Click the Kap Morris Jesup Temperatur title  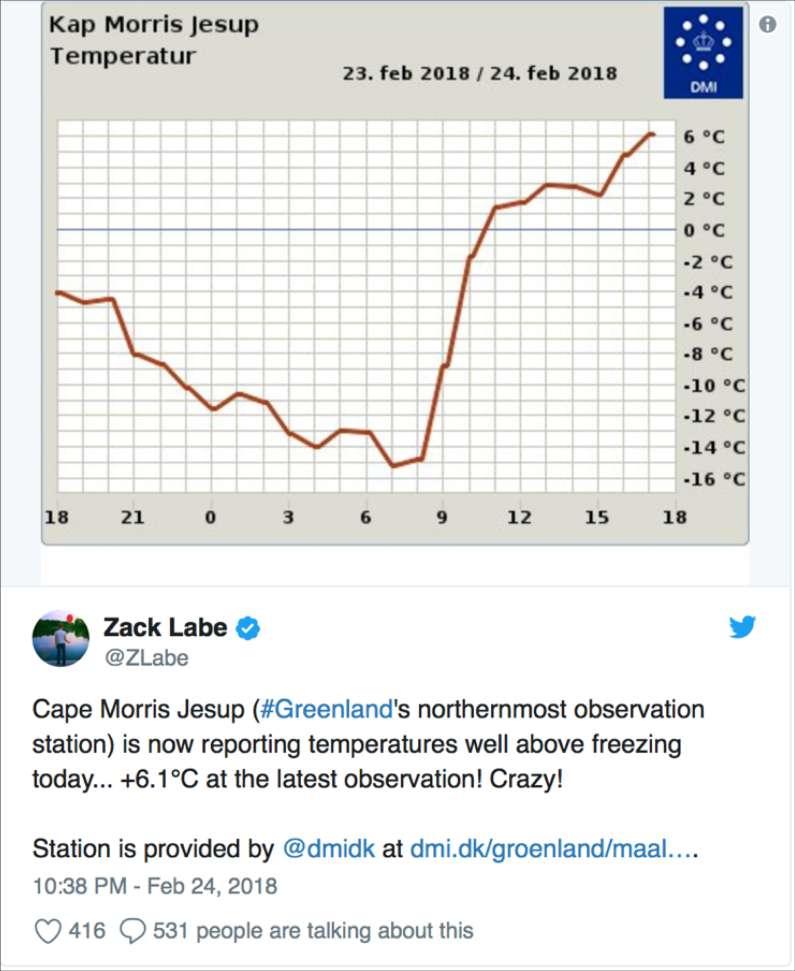[x=154, y=40]
